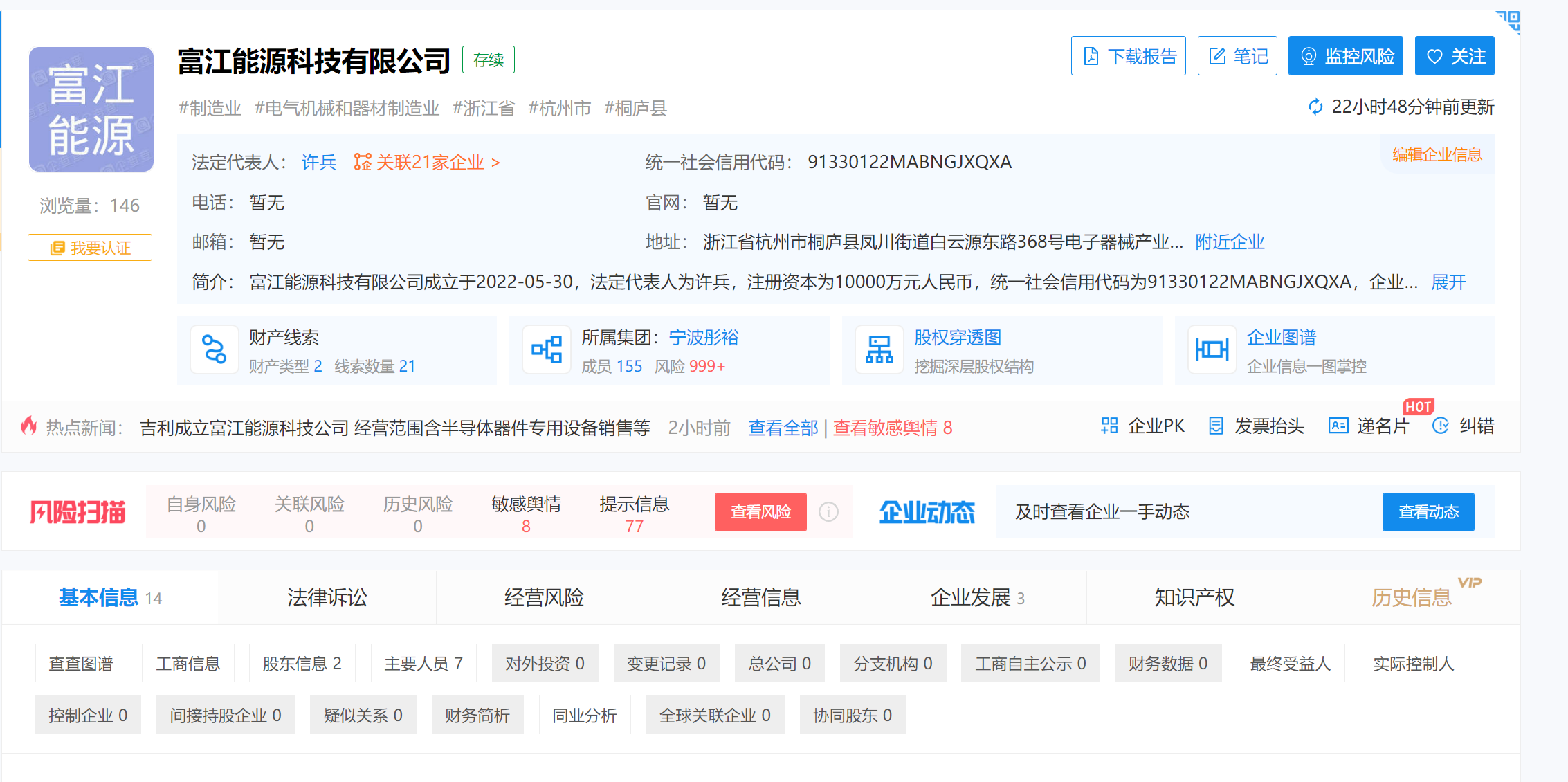Image resolution: width=1568 pixels, height=782 pixels.
Task: Click 编辑企业信息 link
Action: (1437, 154)
